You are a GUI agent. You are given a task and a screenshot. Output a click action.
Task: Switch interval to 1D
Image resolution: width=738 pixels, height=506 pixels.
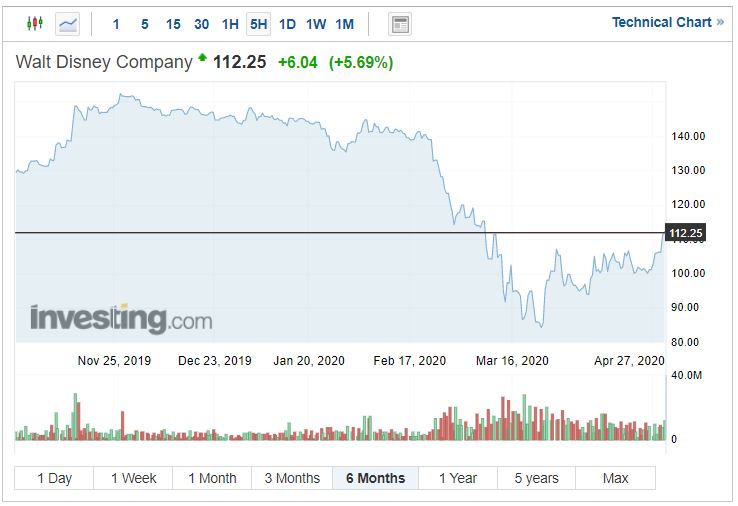287,23
